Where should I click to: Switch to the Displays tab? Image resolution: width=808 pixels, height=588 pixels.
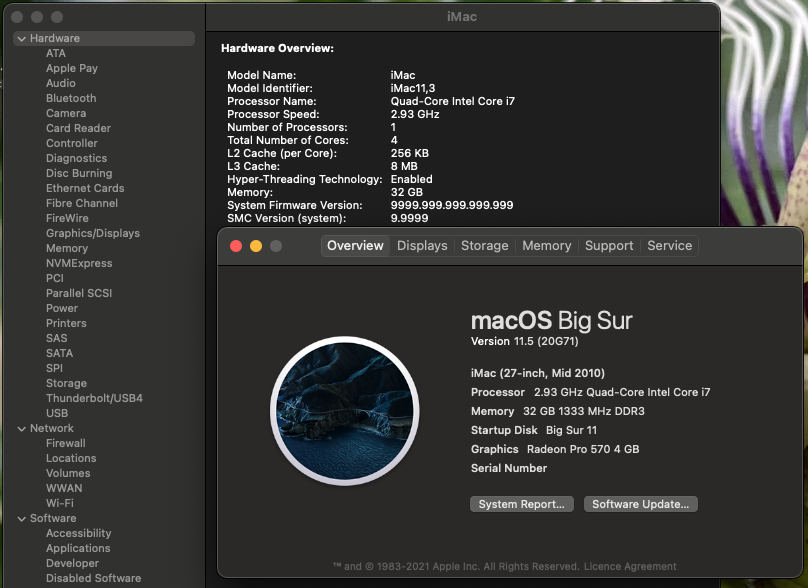pos(422,246)
